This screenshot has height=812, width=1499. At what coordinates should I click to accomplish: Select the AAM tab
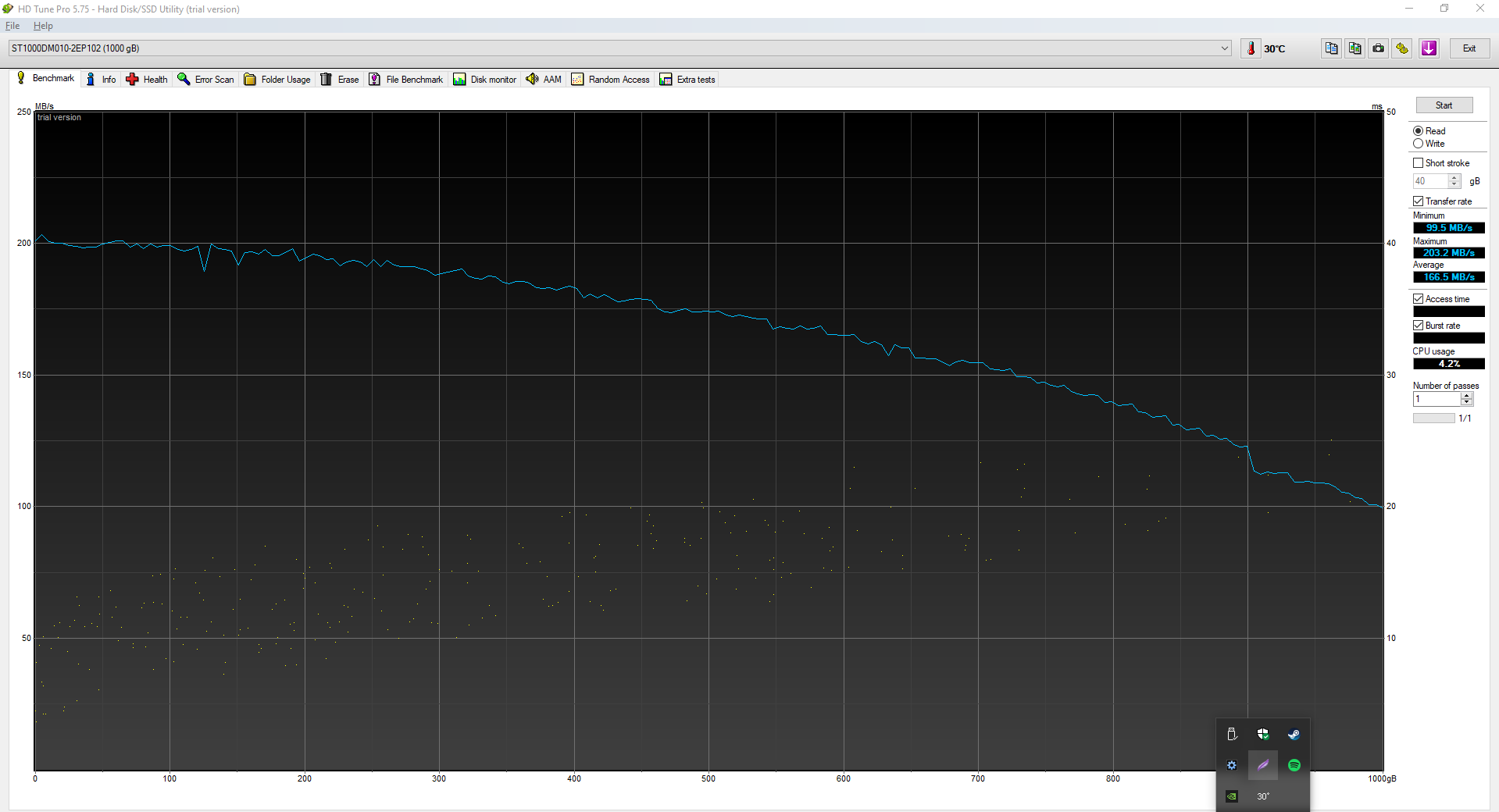pyautogui.click(x=544, y=80)
